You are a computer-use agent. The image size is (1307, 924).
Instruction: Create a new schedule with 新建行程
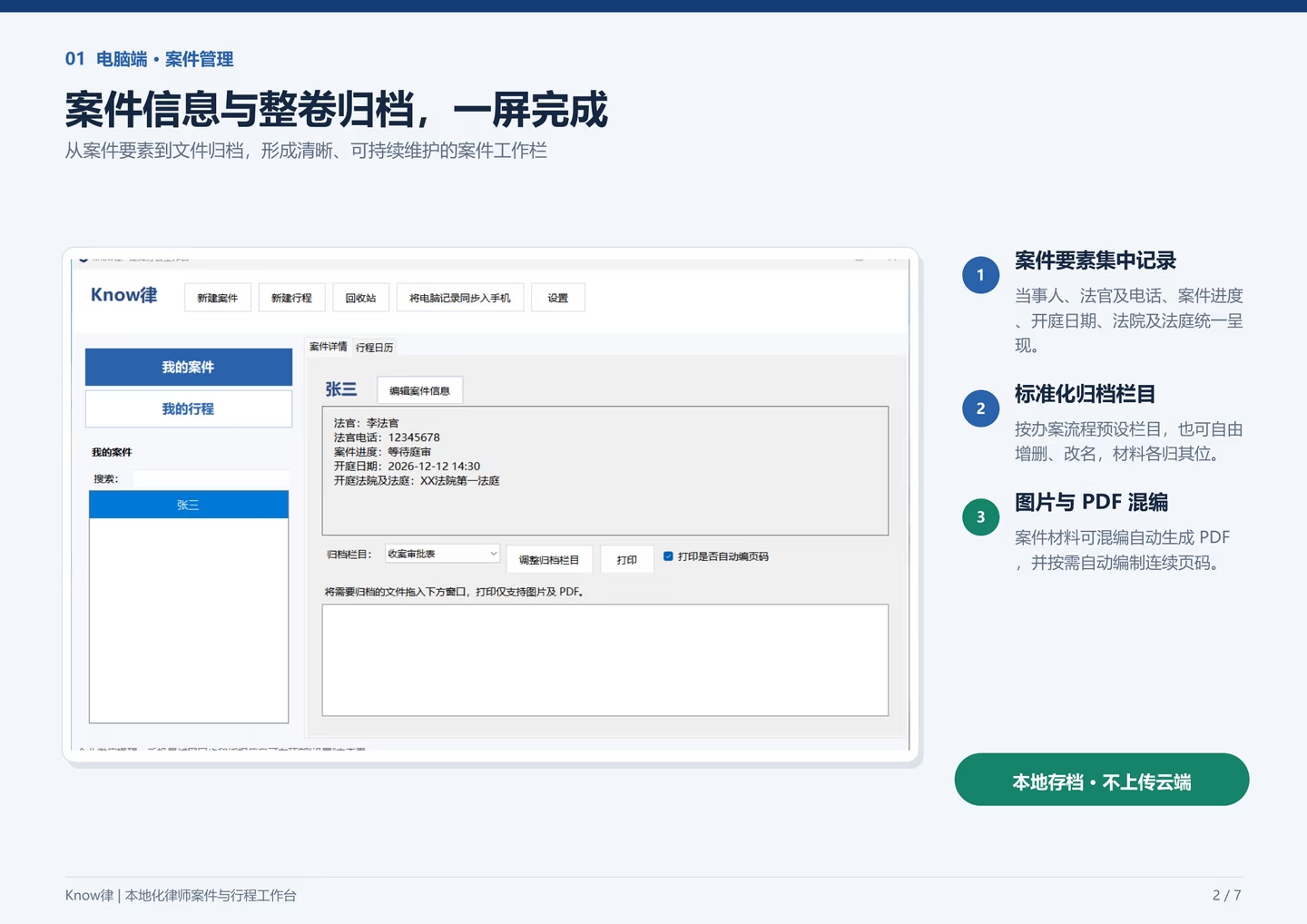(291, 298)
